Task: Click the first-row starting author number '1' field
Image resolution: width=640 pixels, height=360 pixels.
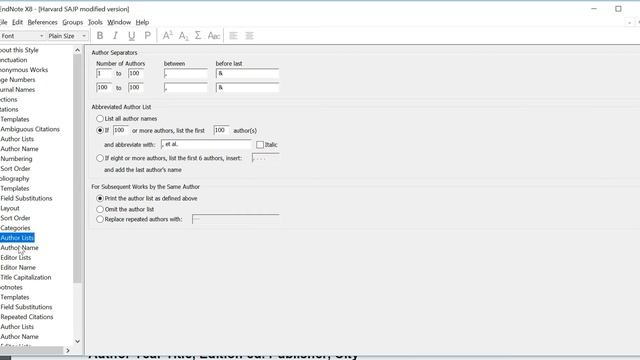Action: click(104, 74)
